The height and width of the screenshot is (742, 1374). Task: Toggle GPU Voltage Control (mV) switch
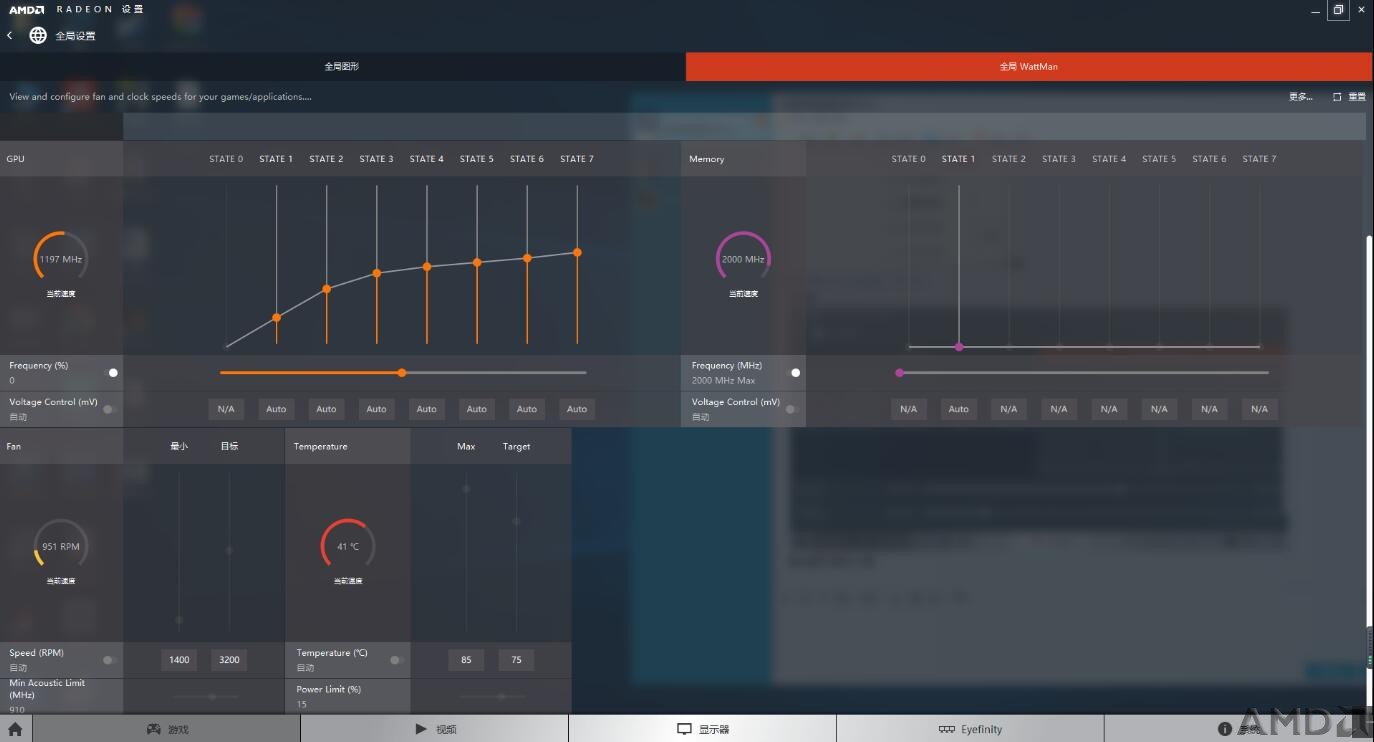108,409
